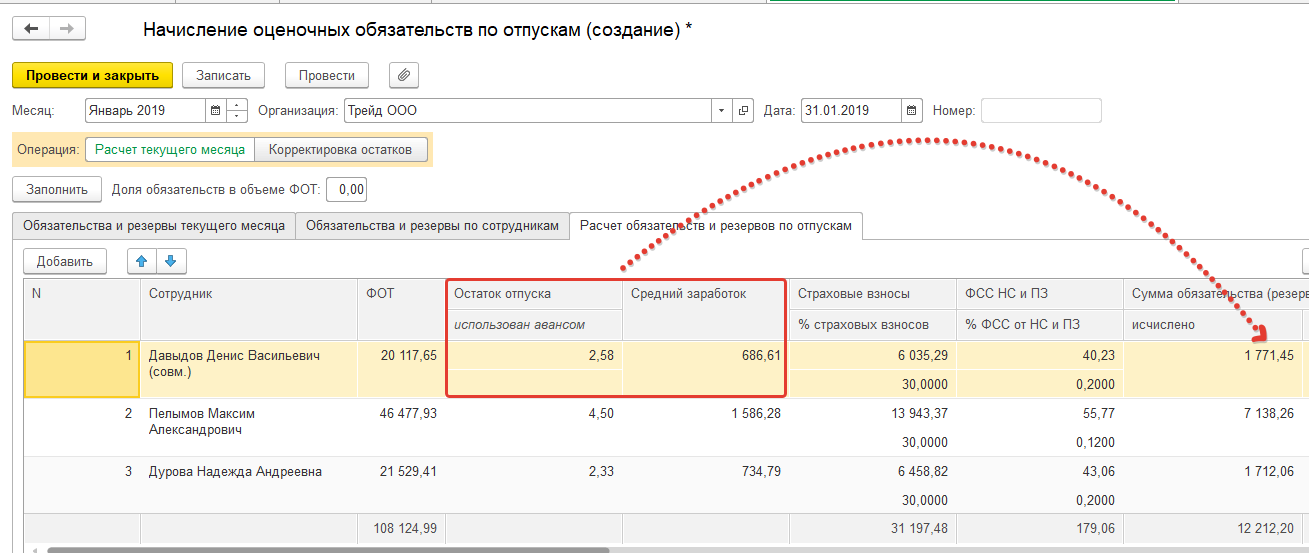Screen dimensions: 1309x553
Task: Step the Месяц value with spinner
Action: click(x=237, y=111)
